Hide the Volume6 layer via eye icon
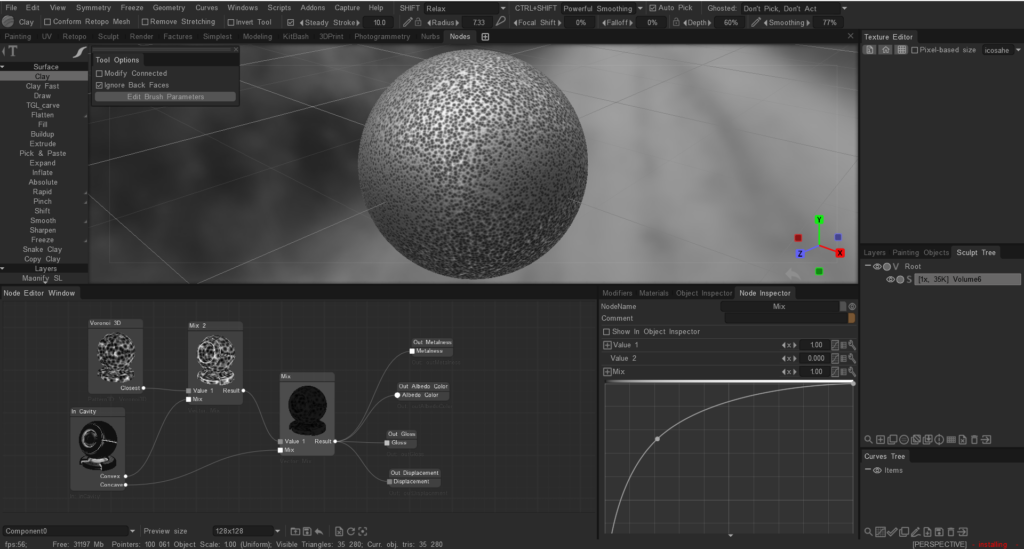This screenshot has width=1024, height=549. 890,280
